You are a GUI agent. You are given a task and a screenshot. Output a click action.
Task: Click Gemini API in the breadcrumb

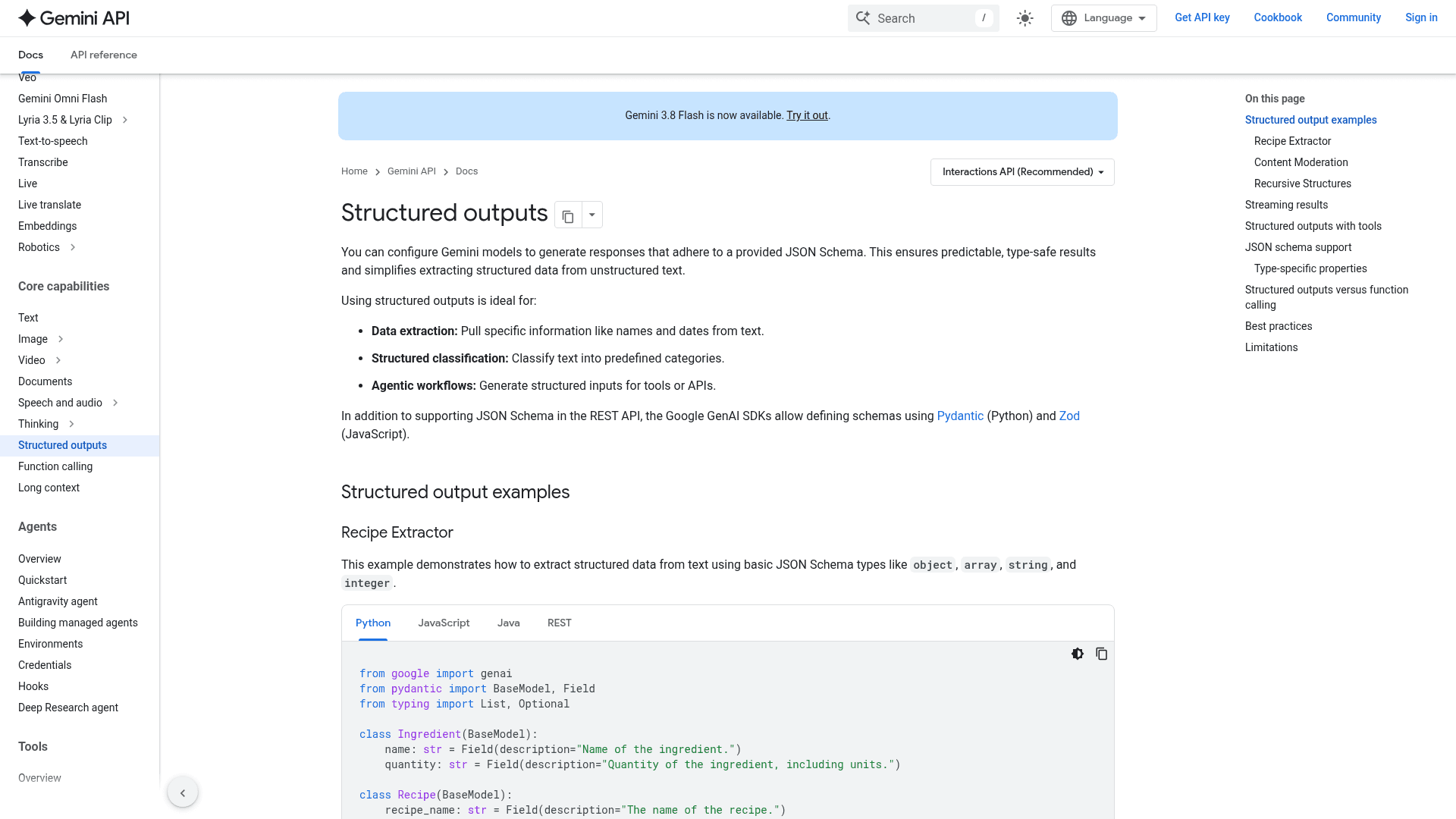coord(412,171)
